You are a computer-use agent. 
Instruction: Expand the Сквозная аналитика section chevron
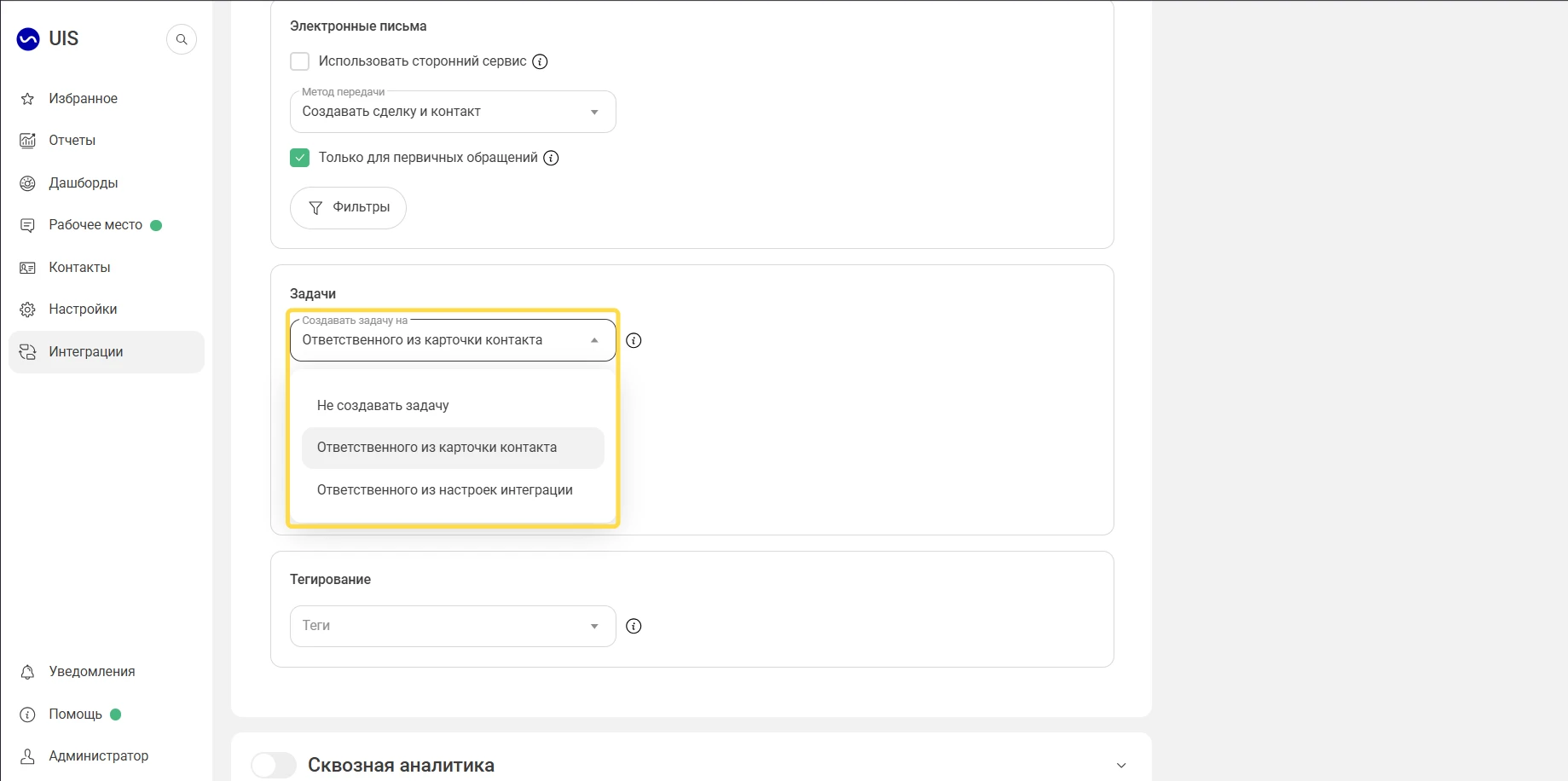[1121, 766]
